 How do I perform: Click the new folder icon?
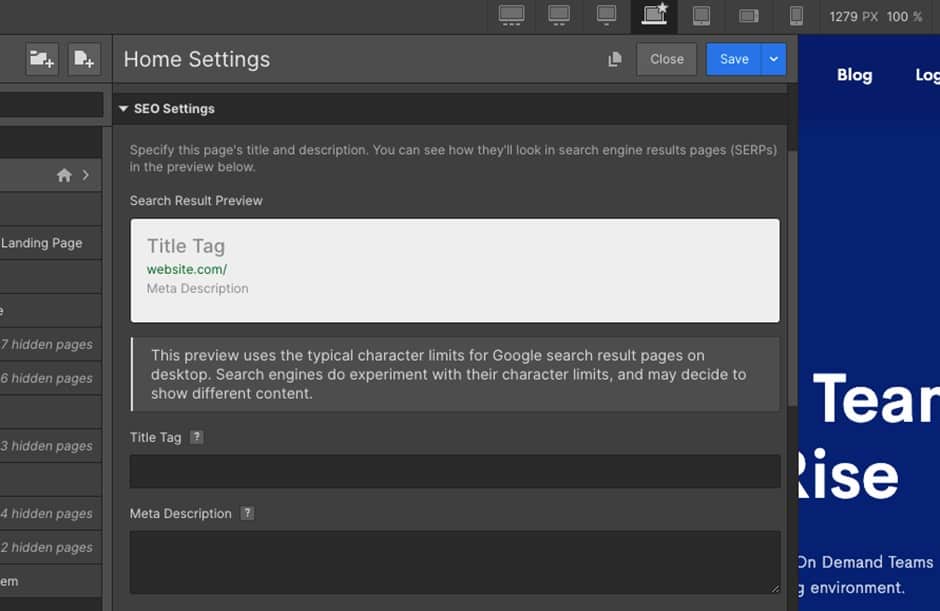point(42,60)
